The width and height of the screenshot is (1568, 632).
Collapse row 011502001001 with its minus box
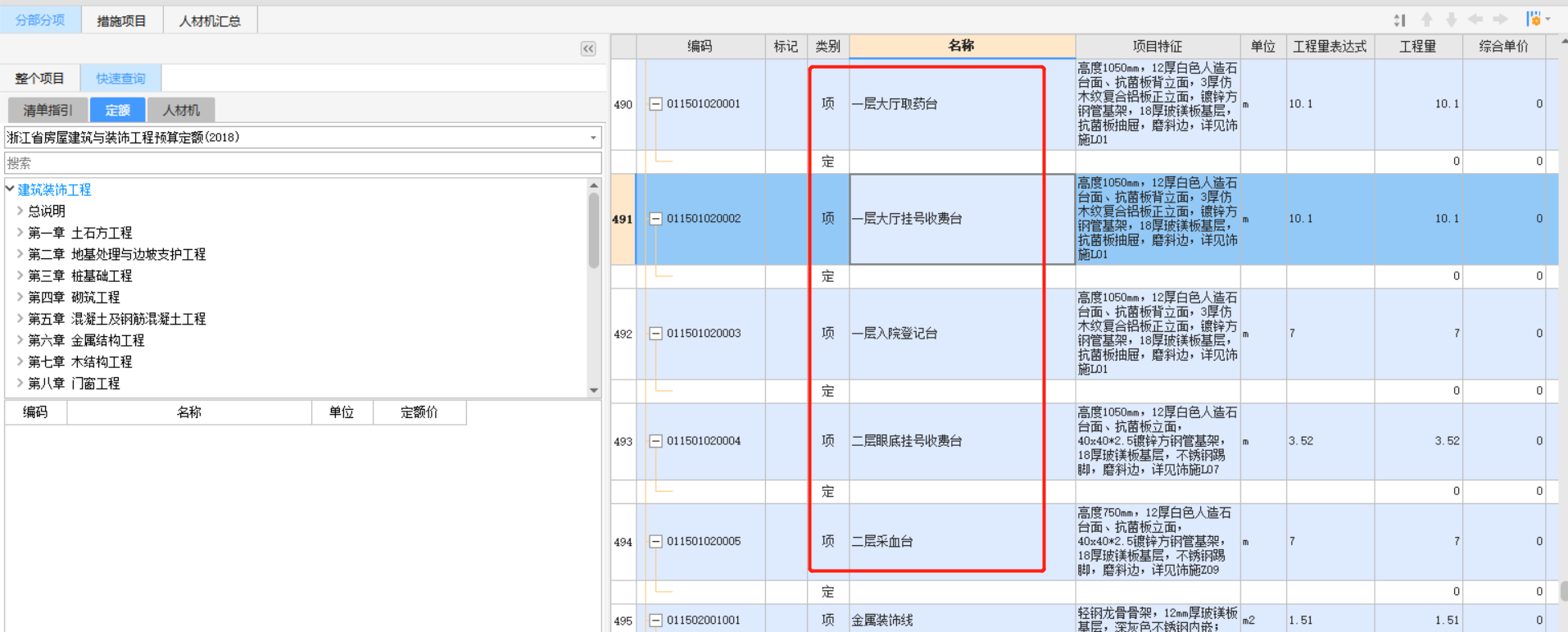coord(655,621)
